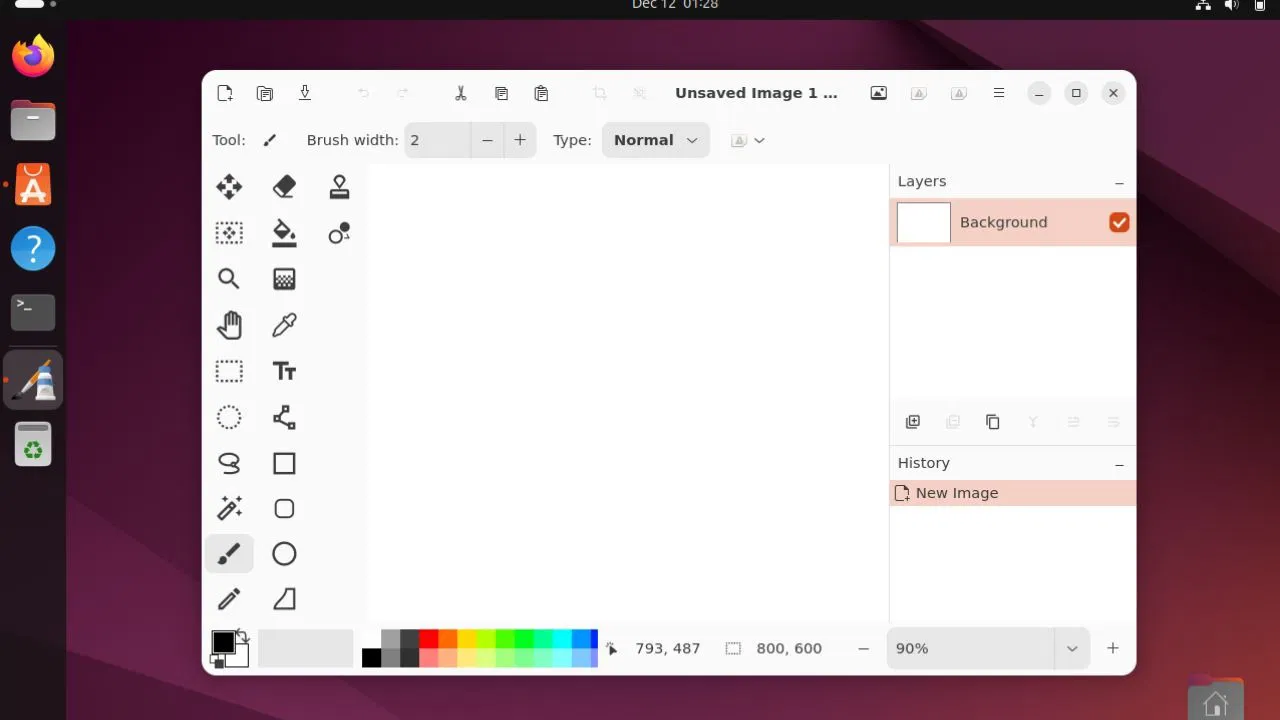Increase brush width with the plus button

(x=519, y=140)
